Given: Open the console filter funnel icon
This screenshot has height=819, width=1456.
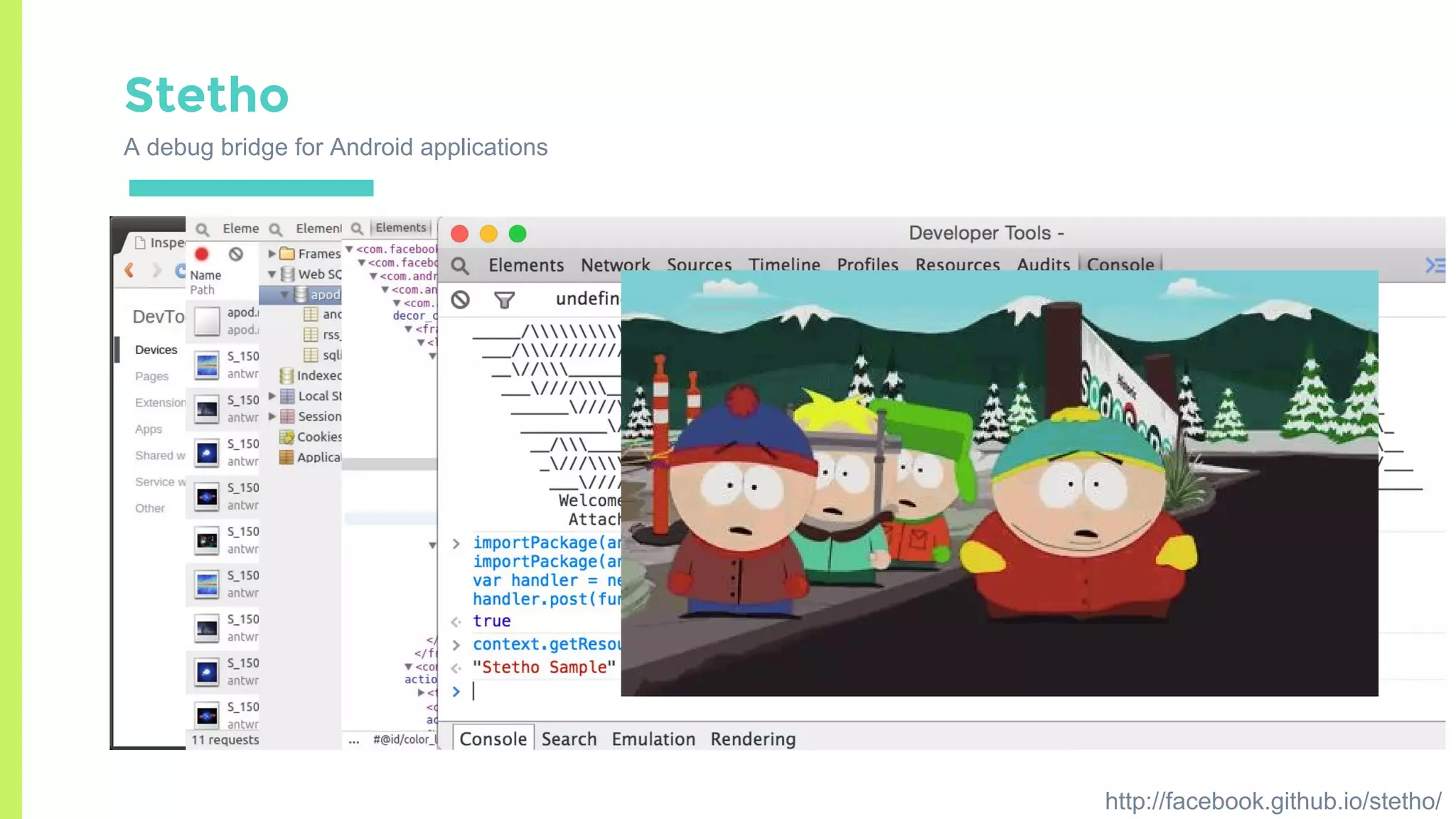Looking at the screenshot, I should [x=504, y=300].
